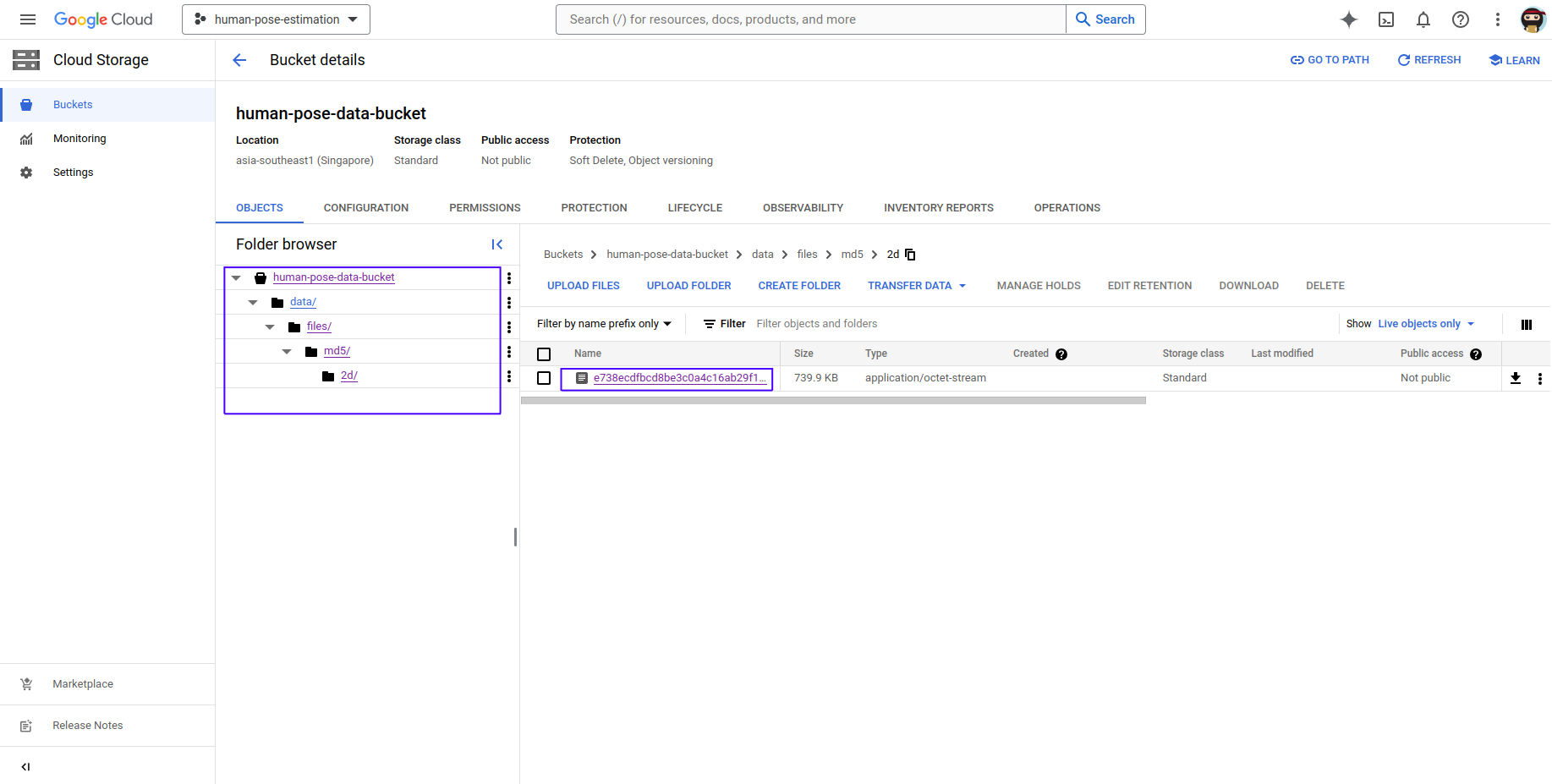Open Settings in the sidebar
This screenshot has width=1552, height=784.
107,173
